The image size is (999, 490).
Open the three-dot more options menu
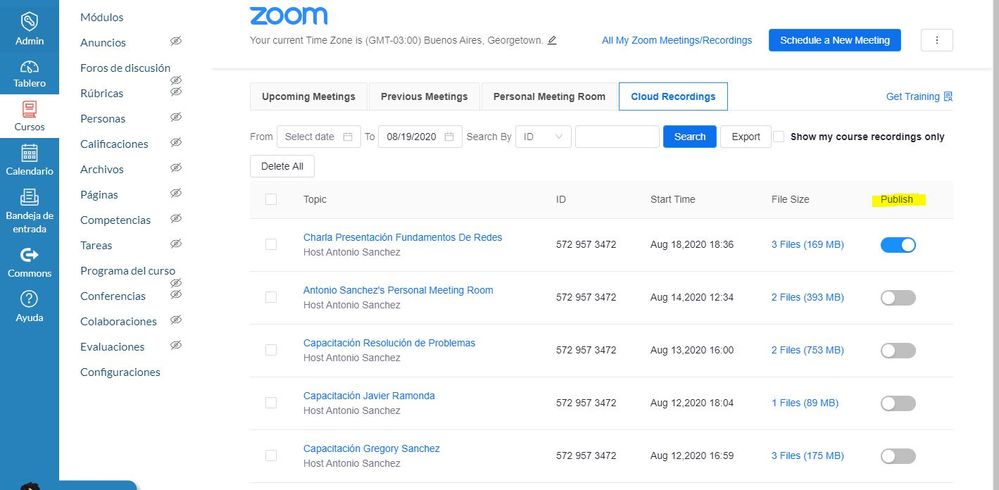(936, 40)
